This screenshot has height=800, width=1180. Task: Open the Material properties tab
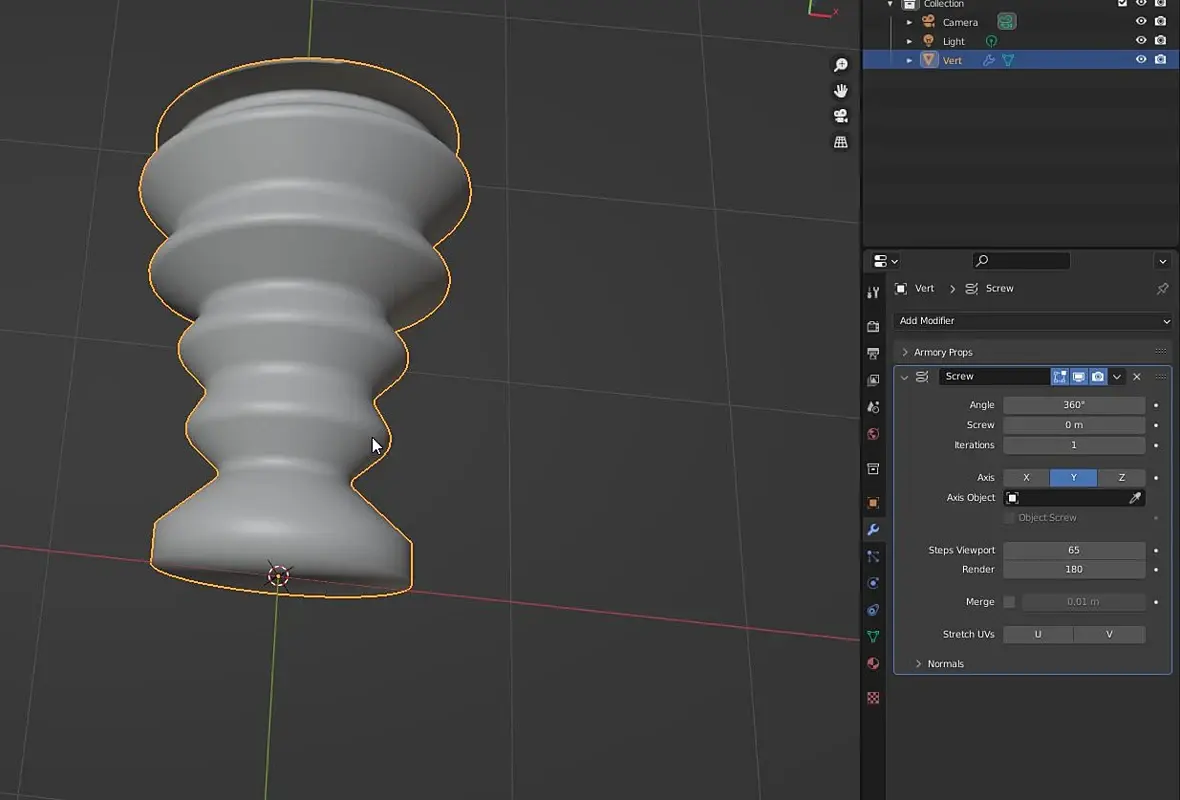[873, 663]
